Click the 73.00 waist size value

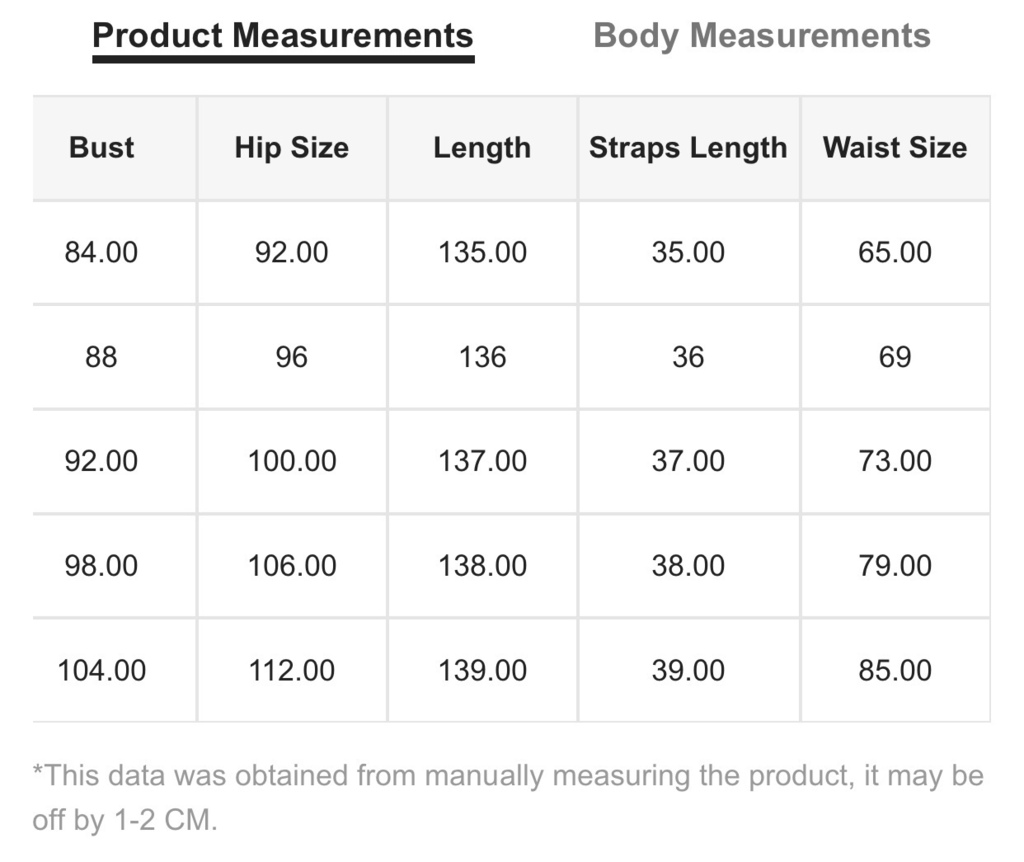895,461
